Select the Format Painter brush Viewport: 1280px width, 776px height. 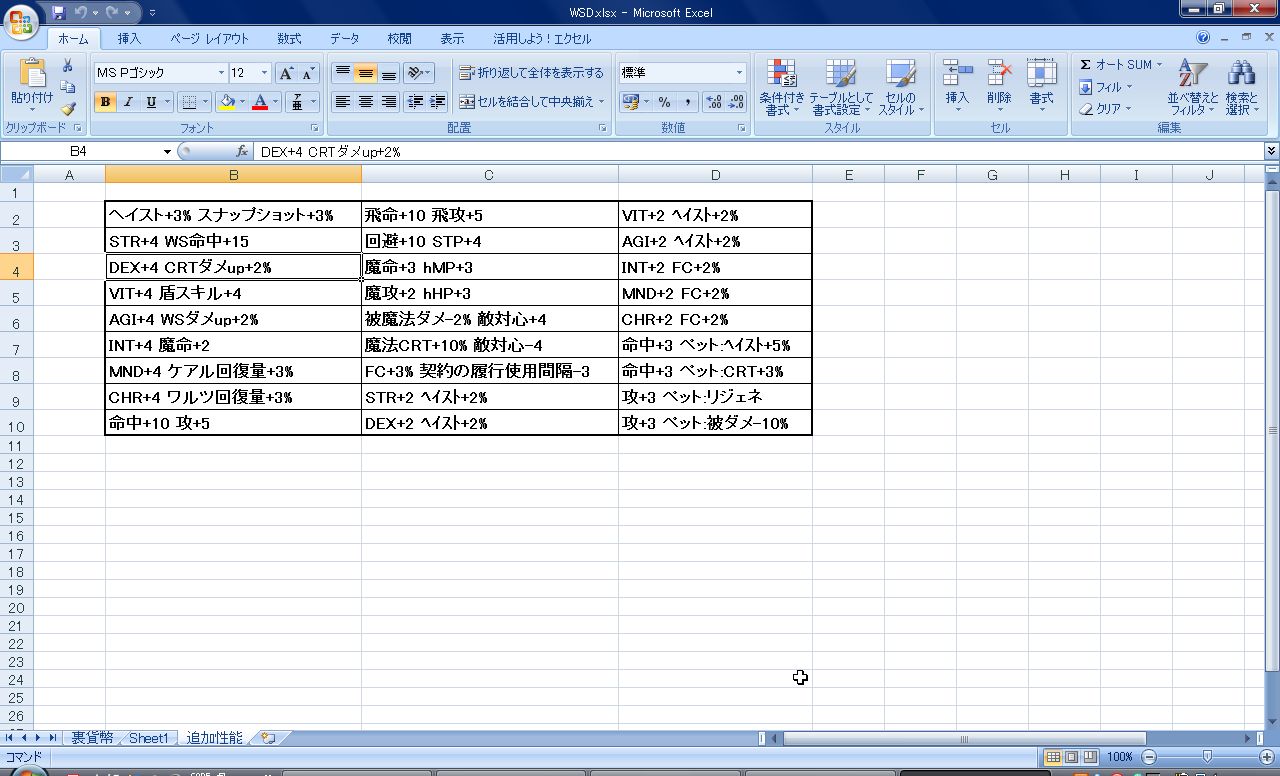point(68,109)
